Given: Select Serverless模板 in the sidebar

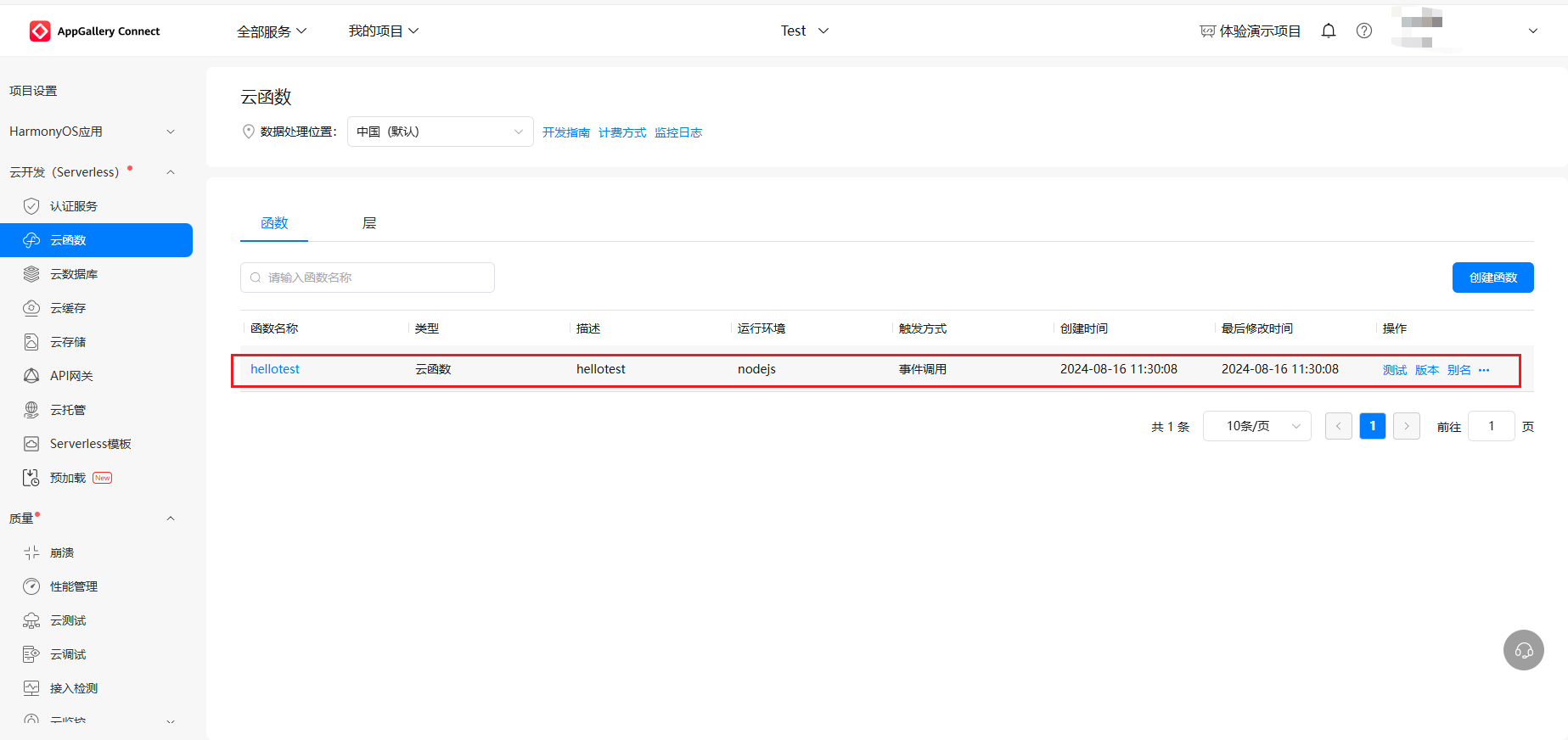Looking at the screenshot, I should [x=91, y=444].
